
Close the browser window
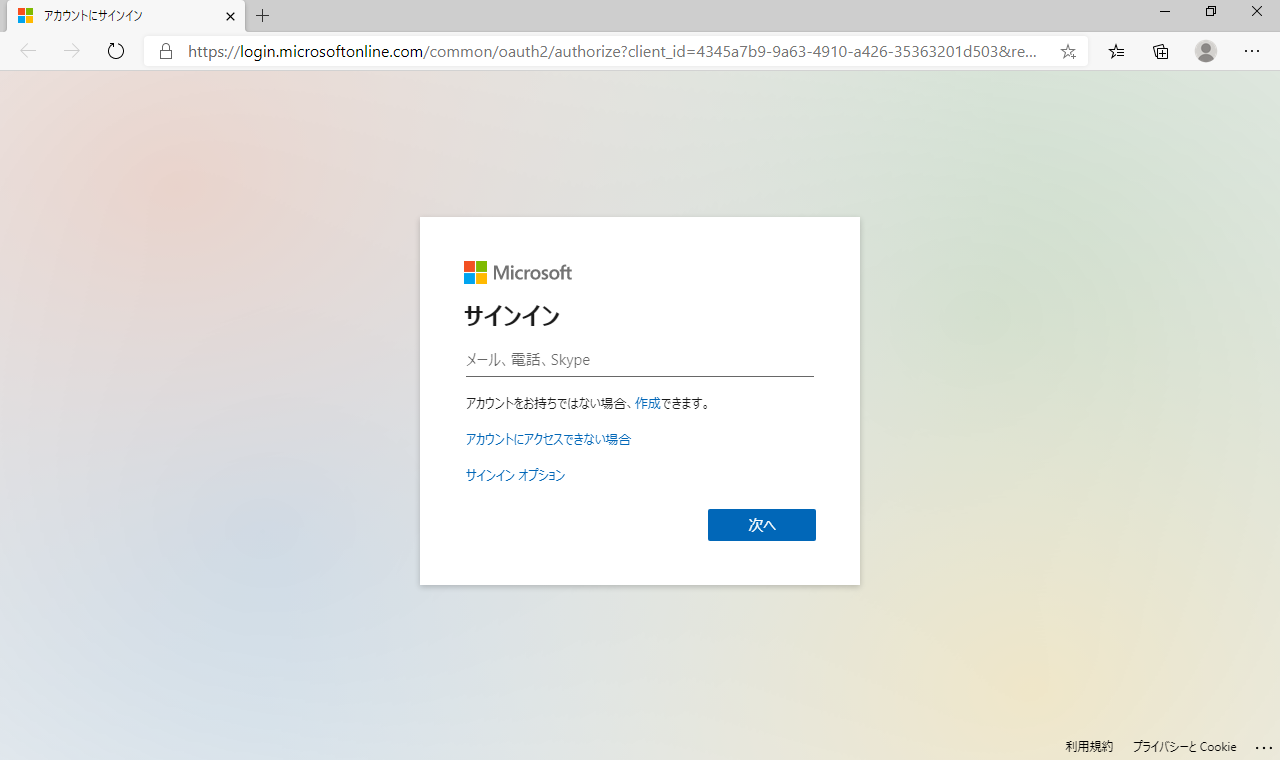[1257, 11]
